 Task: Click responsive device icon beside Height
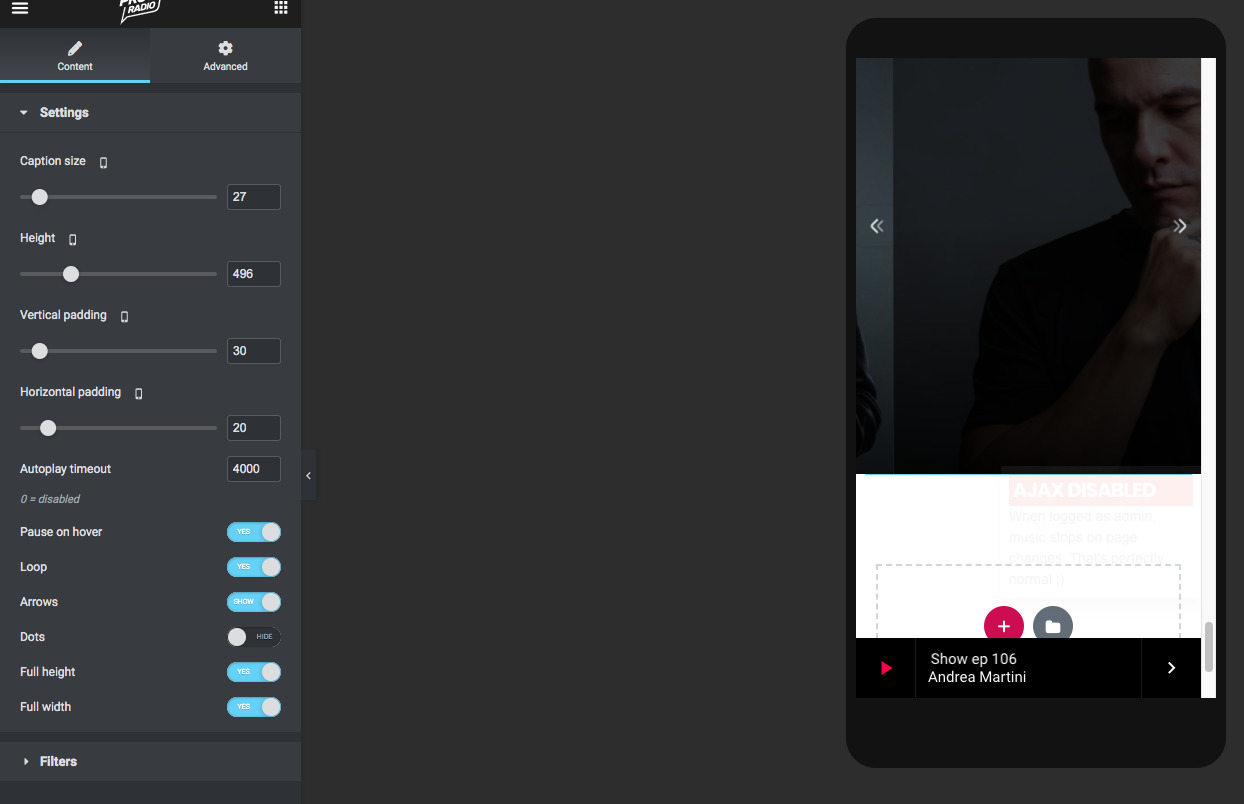coord(72,239)
